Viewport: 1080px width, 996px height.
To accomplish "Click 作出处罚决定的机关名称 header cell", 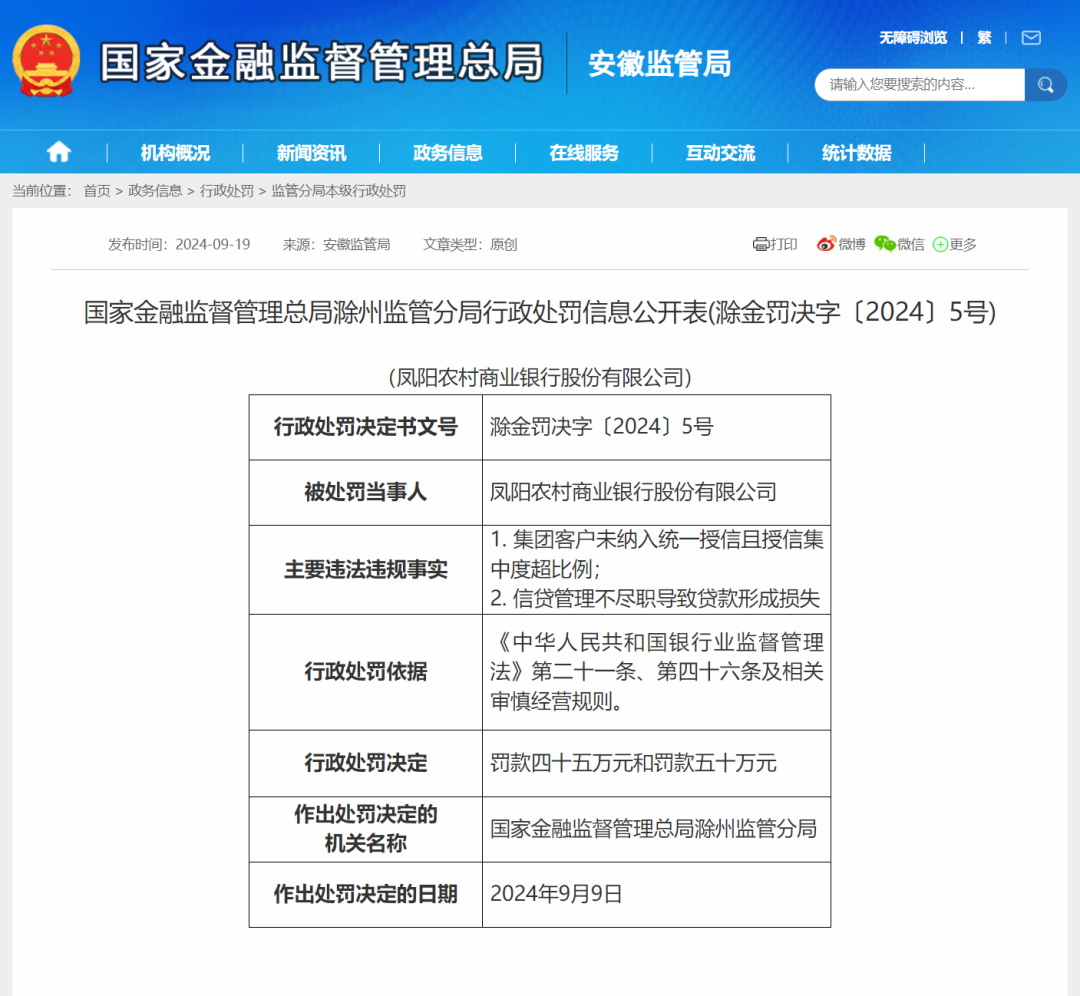I will (x=366, y=829).
